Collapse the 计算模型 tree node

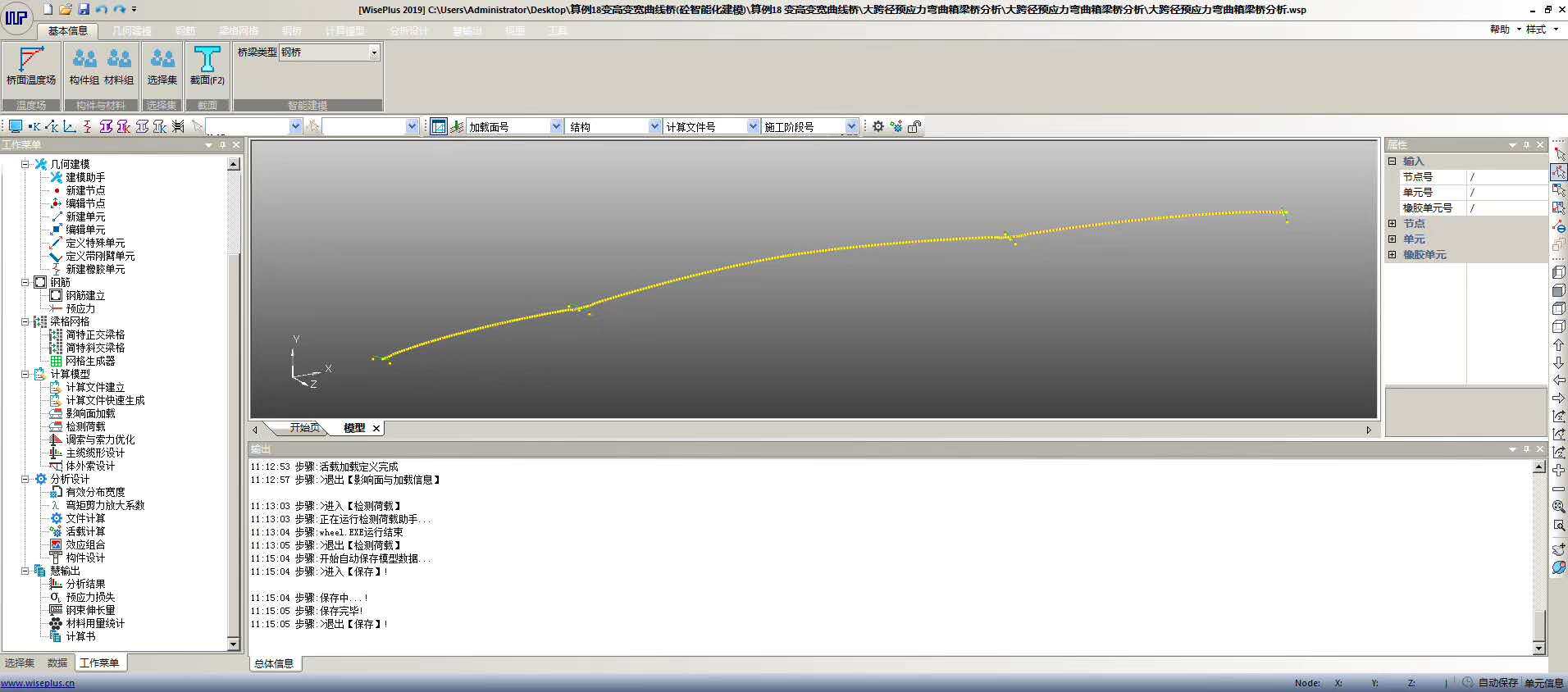coord(25,374)
